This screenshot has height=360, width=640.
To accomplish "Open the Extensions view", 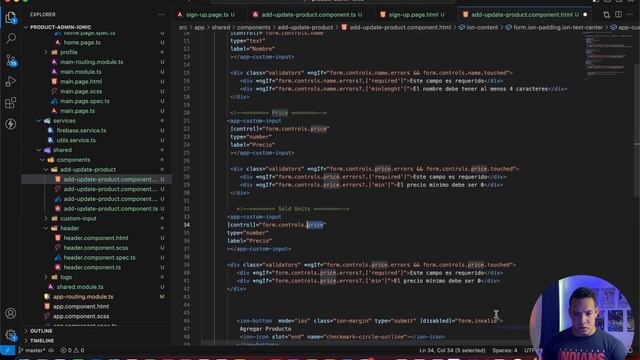I will [x=11, y=102].
